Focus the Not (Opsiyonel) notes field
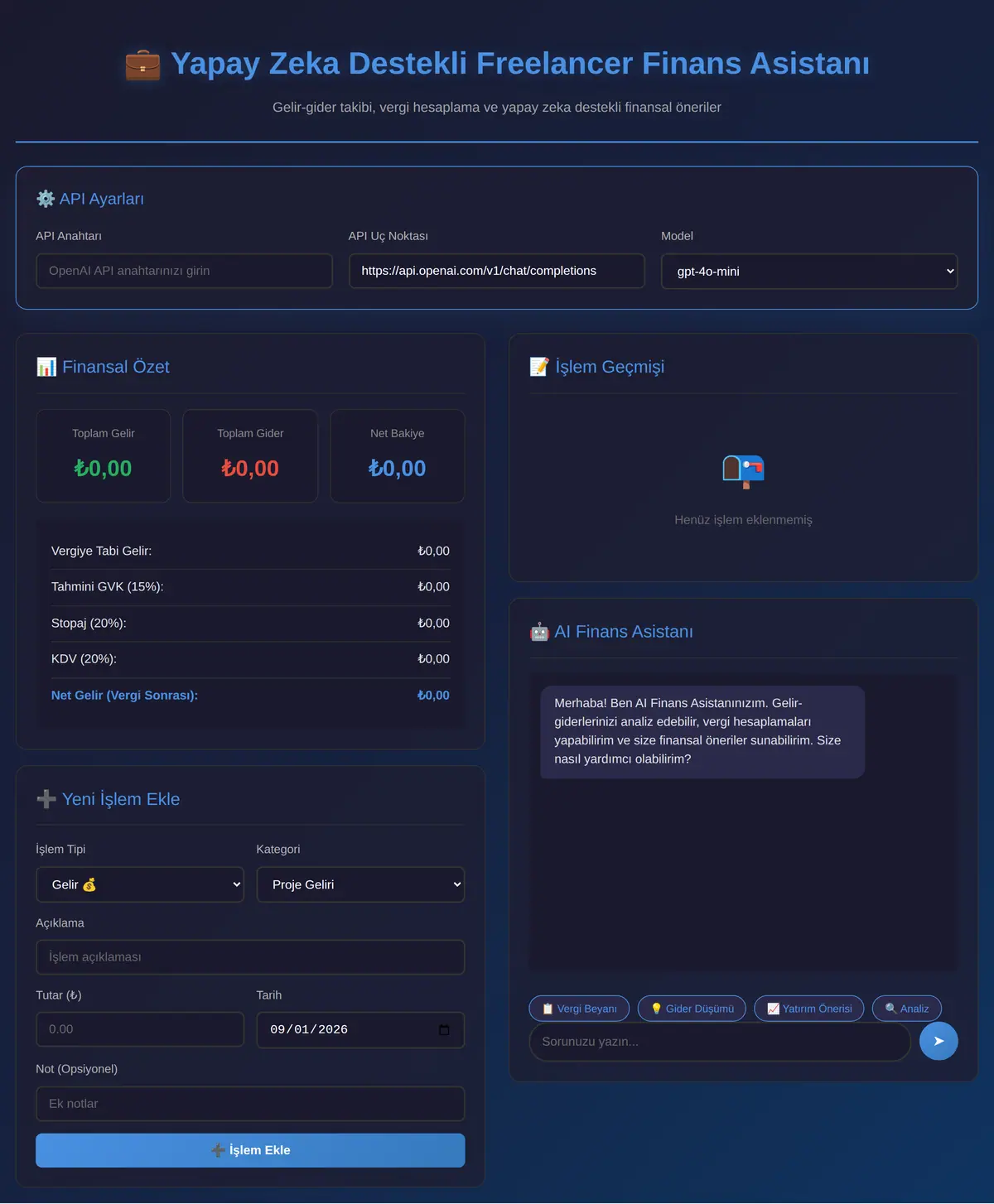994x1204 pixels. (250, 1104)
